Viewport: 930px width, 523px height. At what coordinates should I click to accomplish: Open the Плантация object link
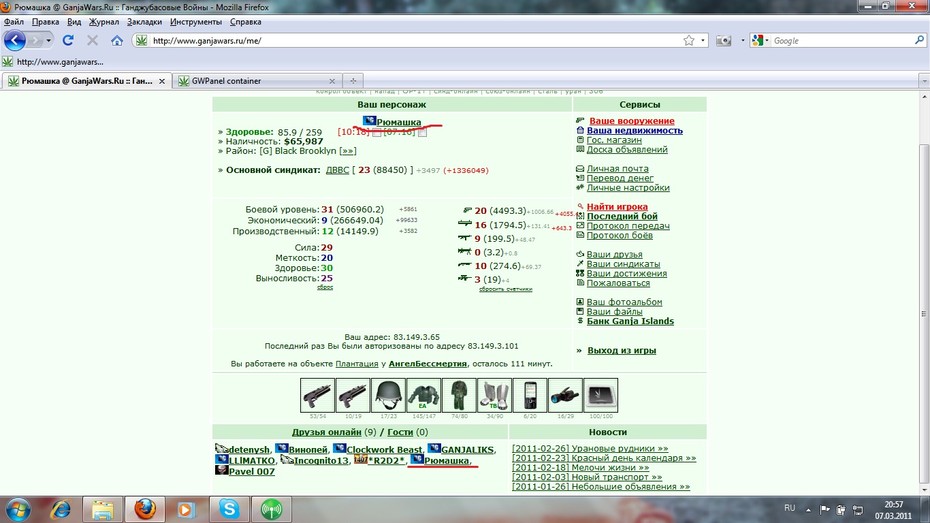[356, 363]
